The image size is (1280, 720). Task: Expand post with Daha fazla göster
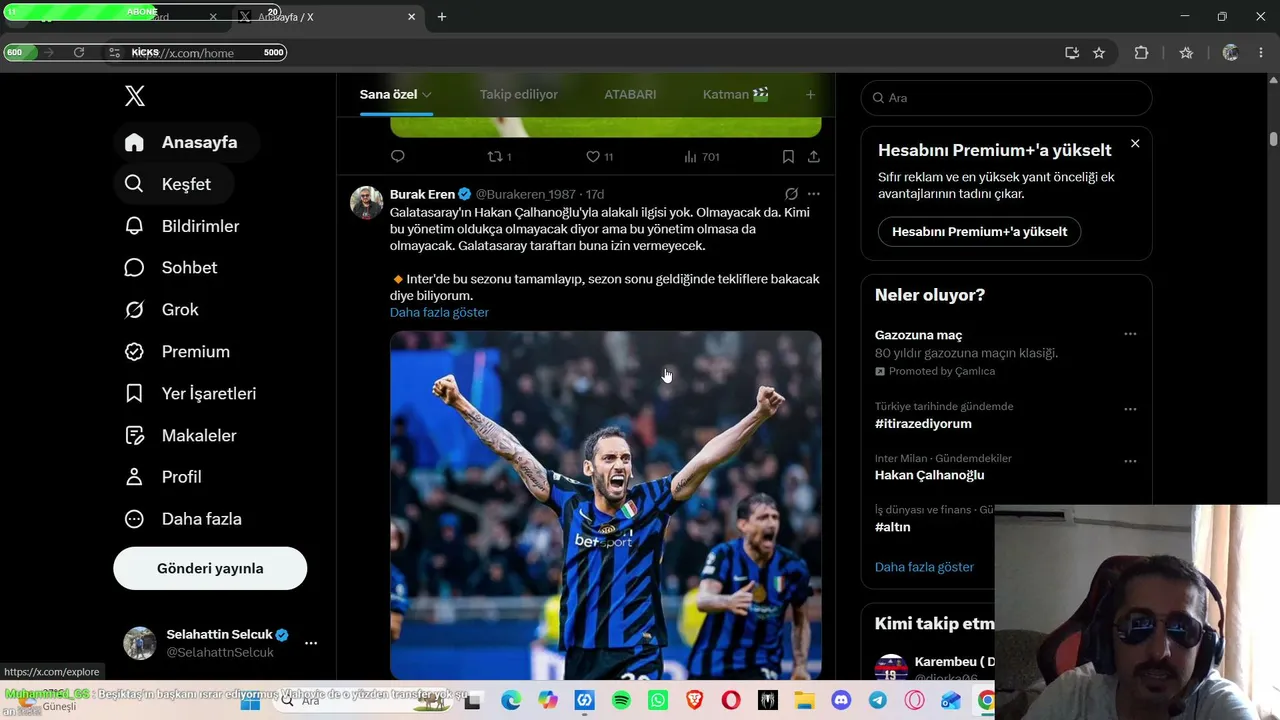point(439,312)
